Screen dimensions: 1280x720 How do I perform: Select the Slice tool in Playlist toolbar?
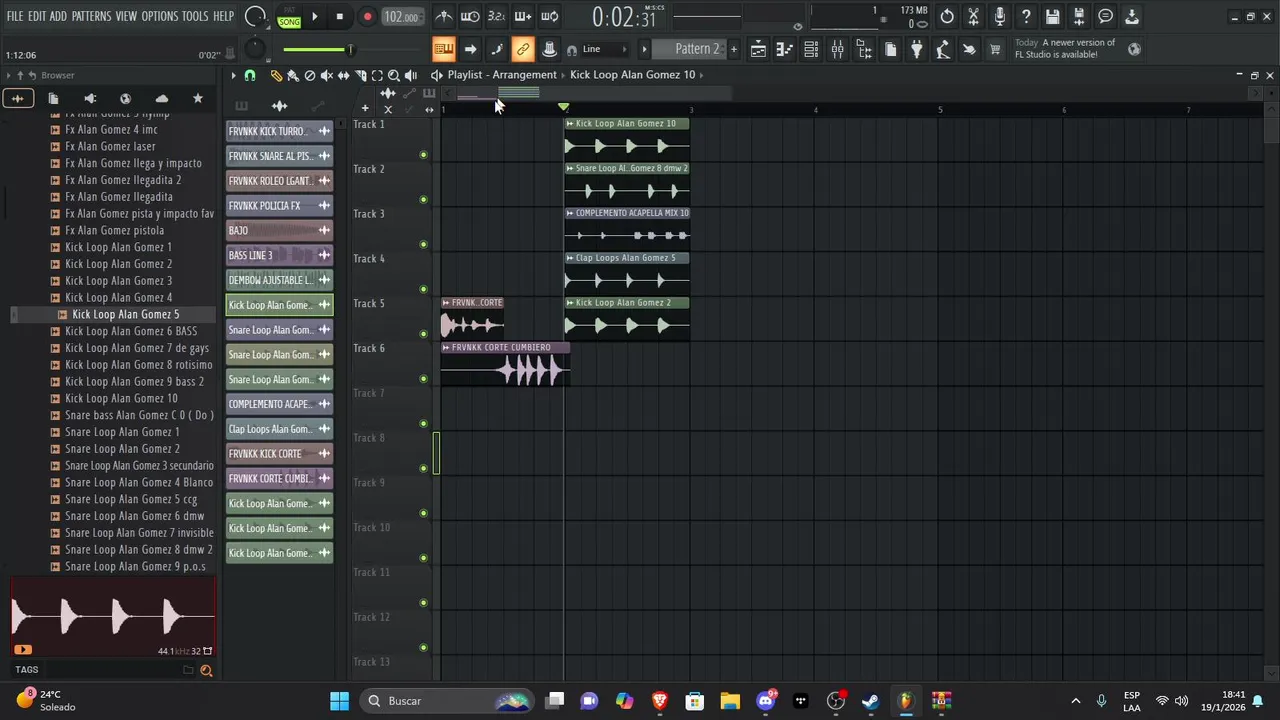tap(360, 75)
